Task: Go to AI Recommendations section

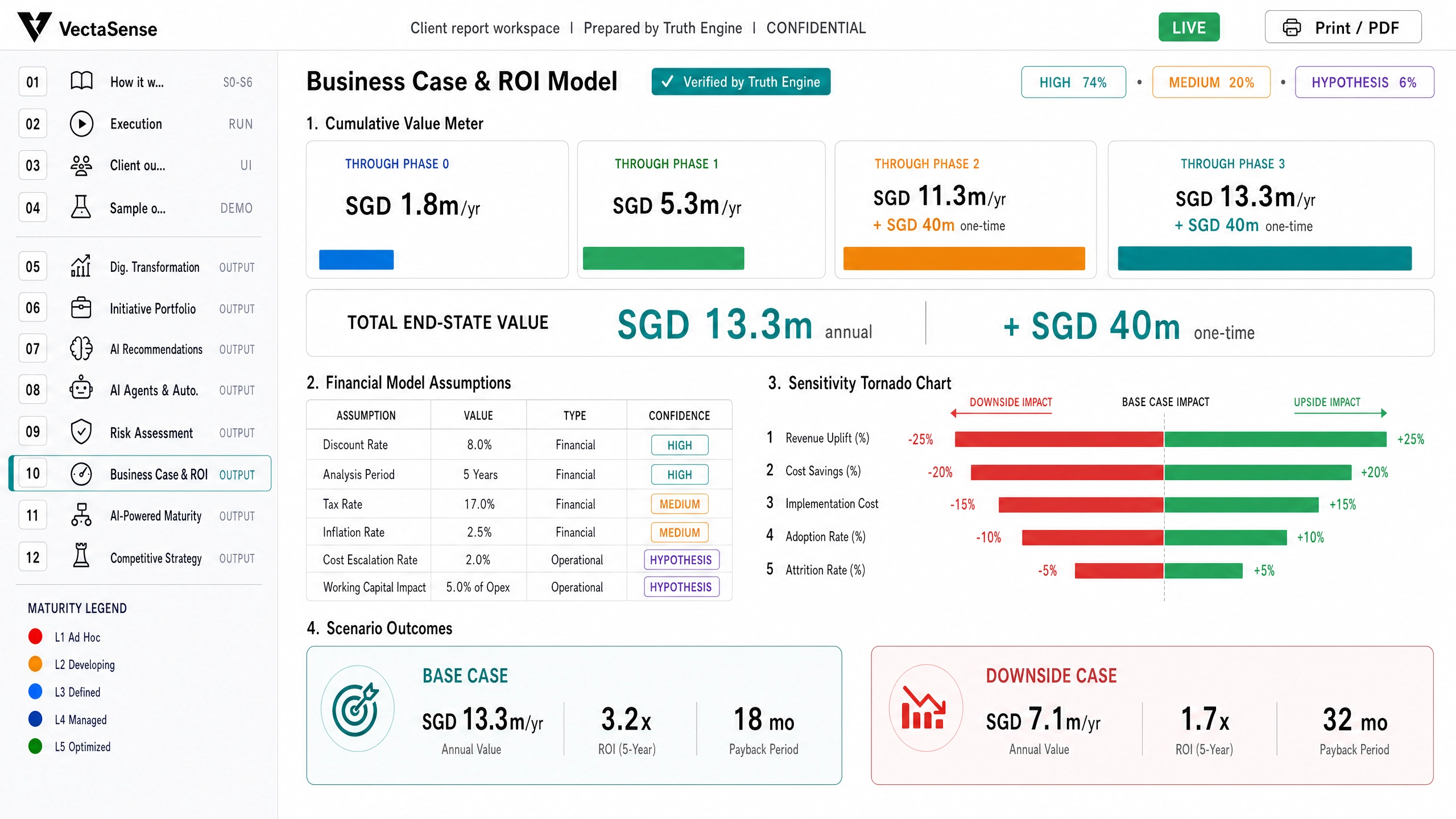Action: [140, 349]
